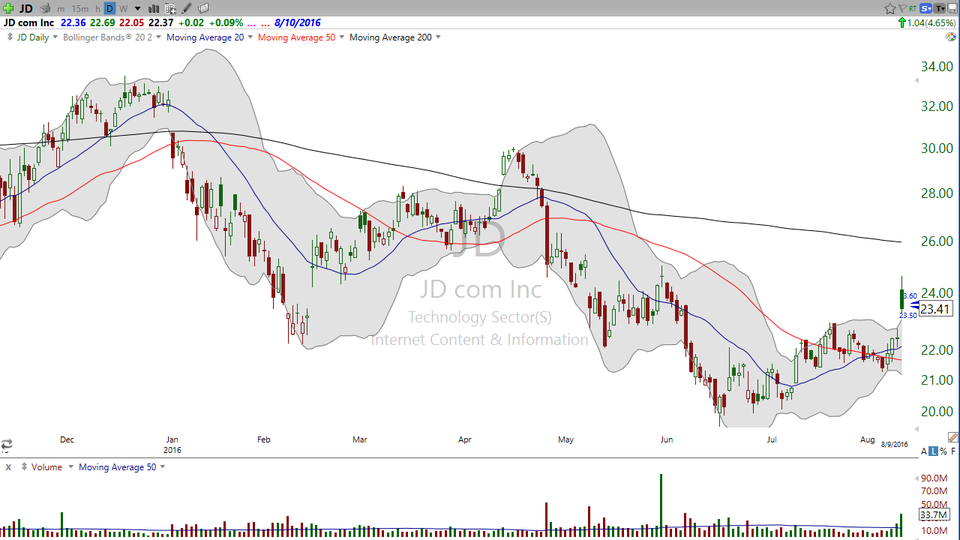The height and width of the screenshot is (540, 960).
Task: Click the refresh arrows icon at bottom left
Action: pyautogui.click(x=7, y=444)
